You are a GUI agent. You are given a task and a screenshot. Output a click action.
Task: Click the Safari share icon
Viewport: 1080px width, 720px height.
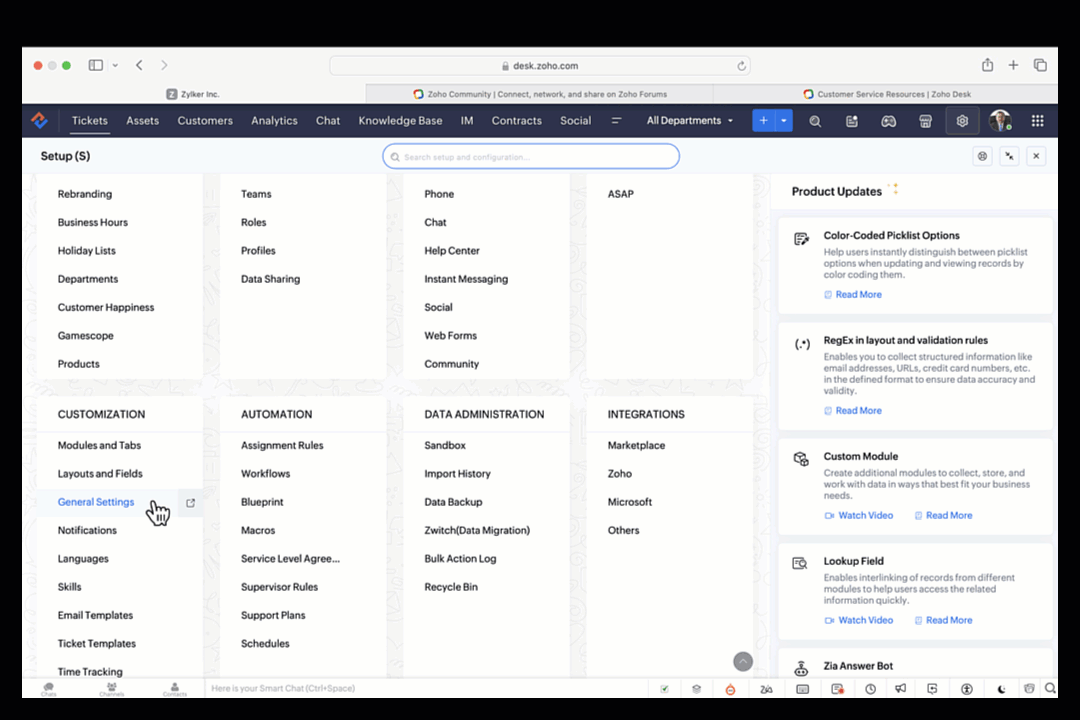(x=988, y=65)
